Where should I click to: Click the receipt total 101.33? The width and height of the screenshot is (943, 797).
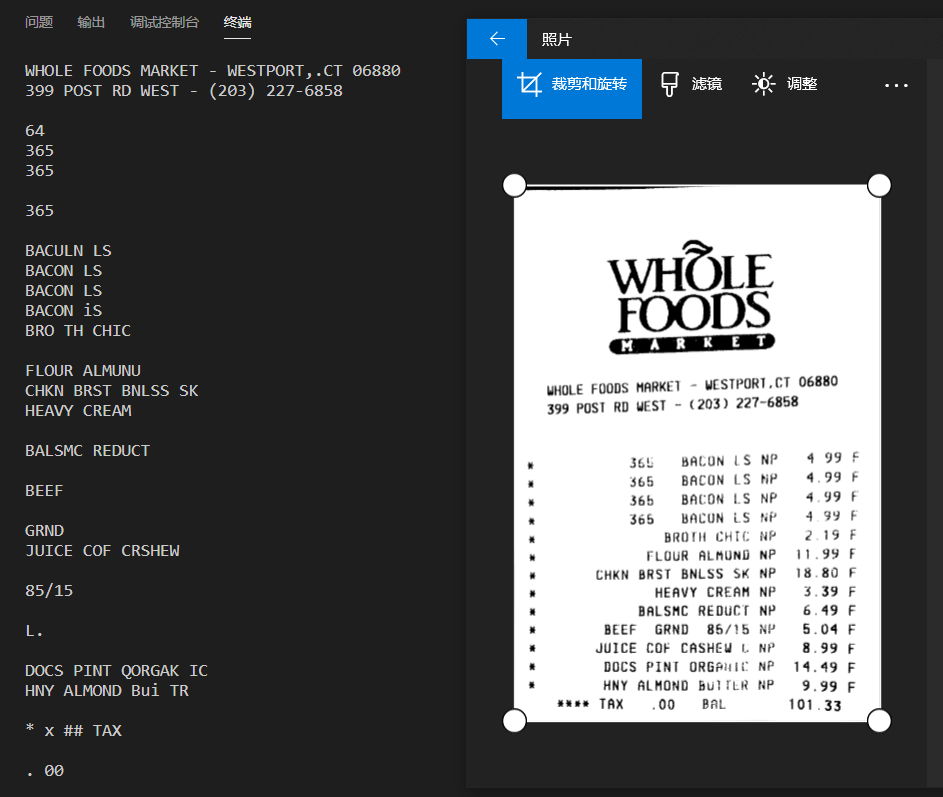click(814, 704)
